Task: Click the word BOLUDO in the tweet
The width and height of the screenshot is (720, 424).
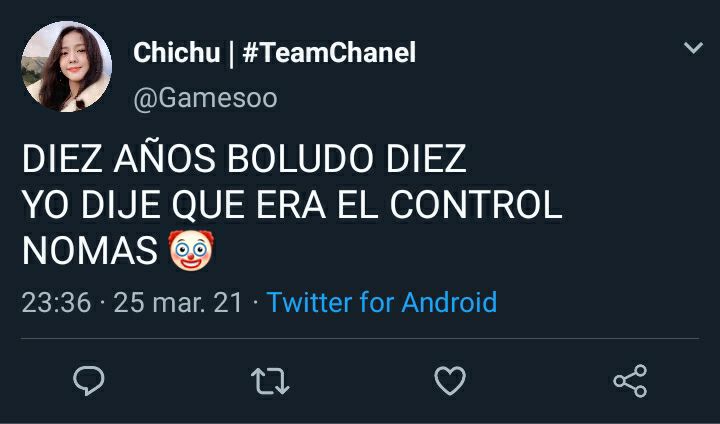Action: point(300,159)
